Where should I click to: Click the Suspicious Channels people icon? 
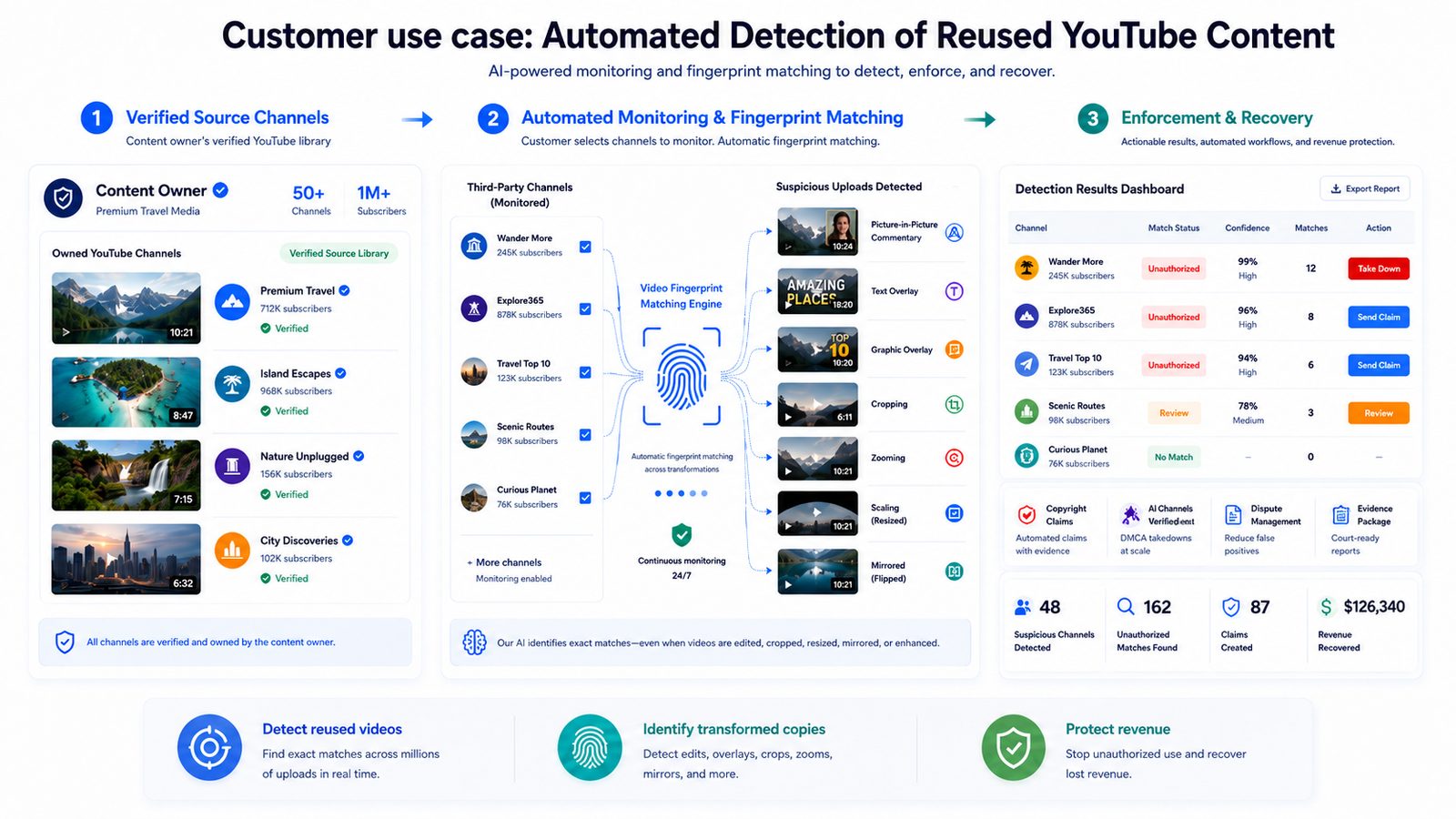pos(1023,607)
